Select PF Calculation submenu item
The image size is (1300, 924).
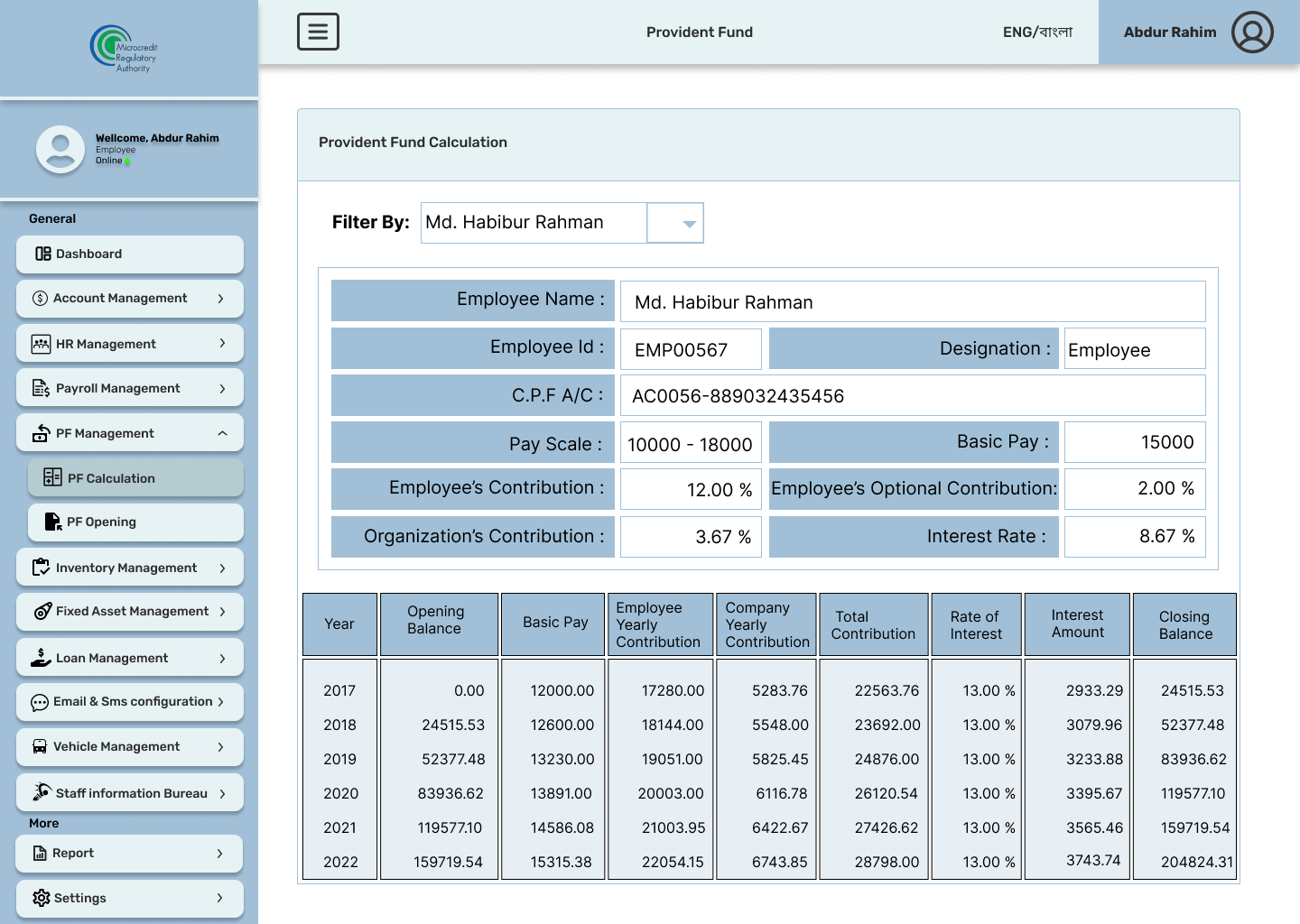coord(135,478)
